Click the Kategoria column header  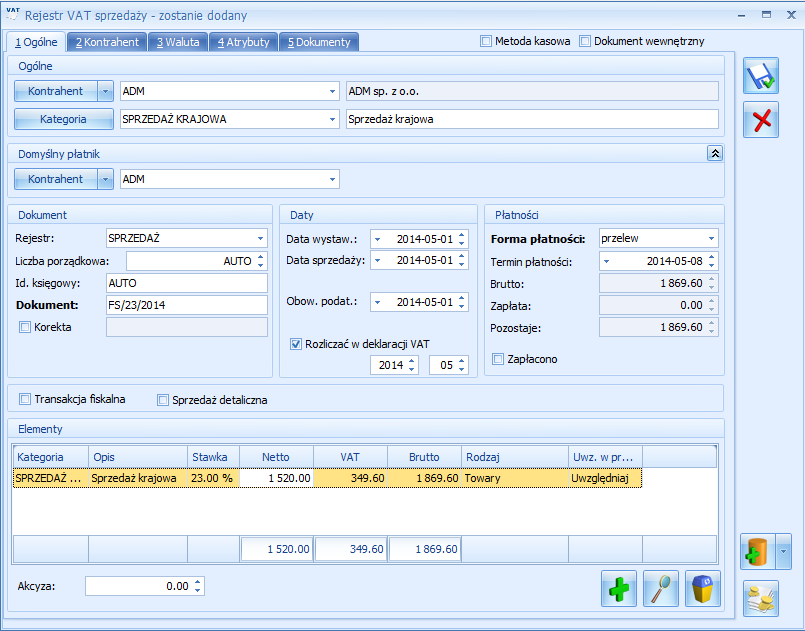coord(51,457)
